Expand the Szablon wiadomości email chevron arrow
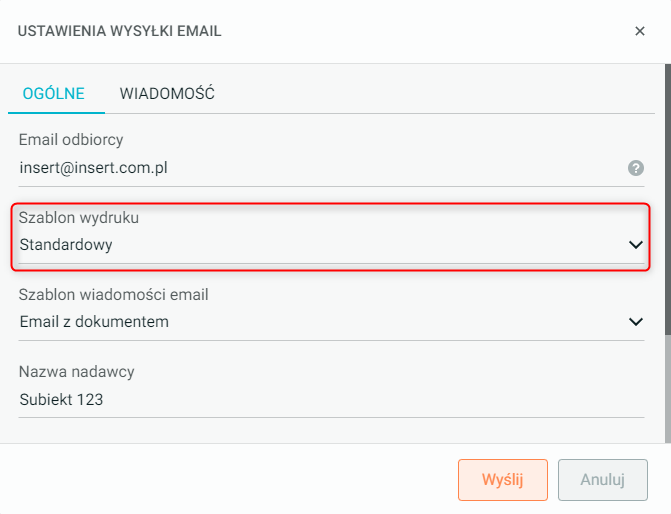This screenshot has height=514, width=671. coord(635,322)
